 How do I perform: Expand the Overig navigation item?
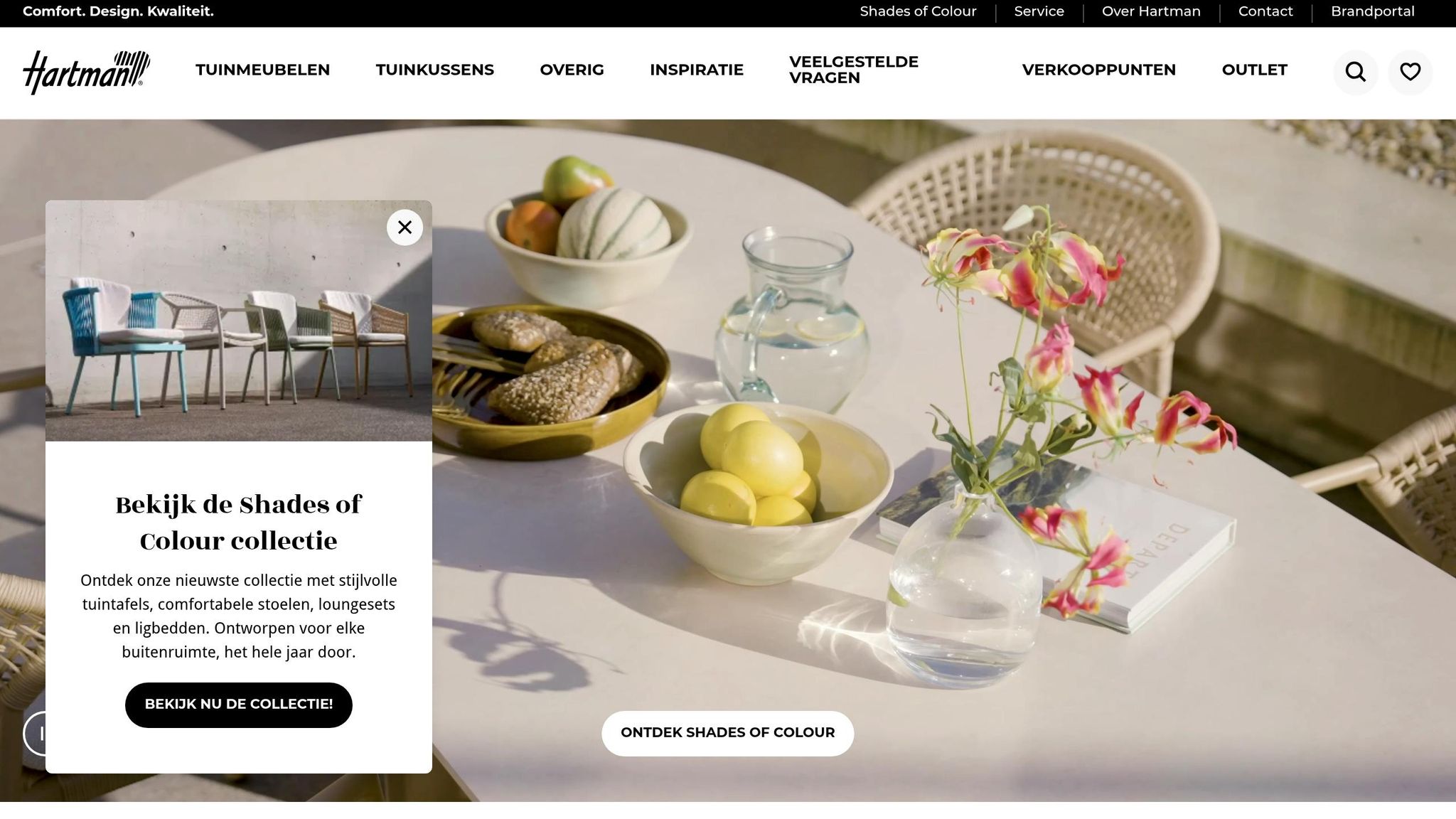(572, 70)
